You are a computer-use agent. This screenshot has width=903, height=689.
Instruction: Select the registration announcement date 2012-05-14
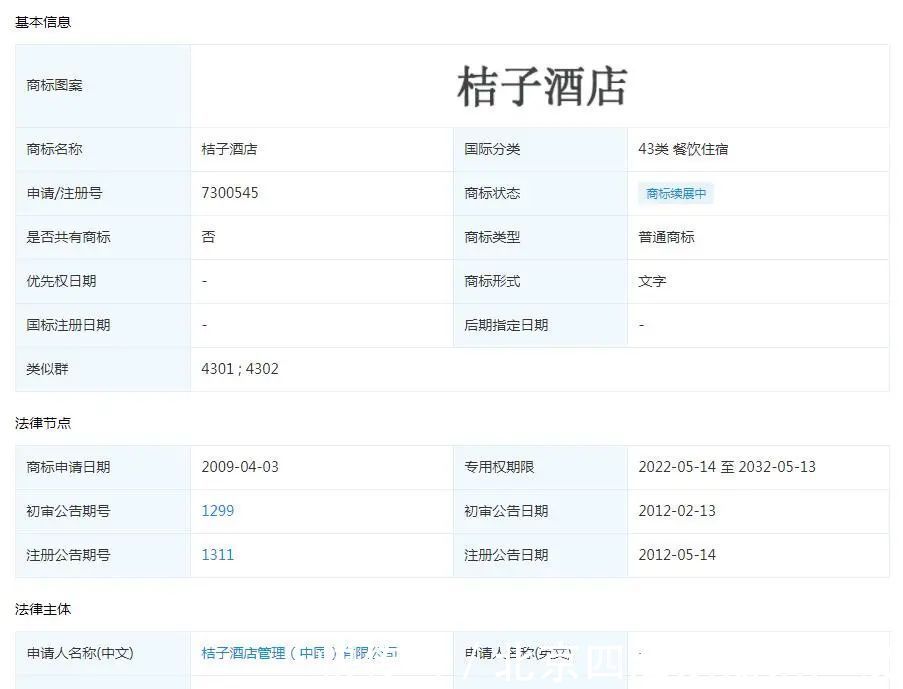(x=677, y=555)
